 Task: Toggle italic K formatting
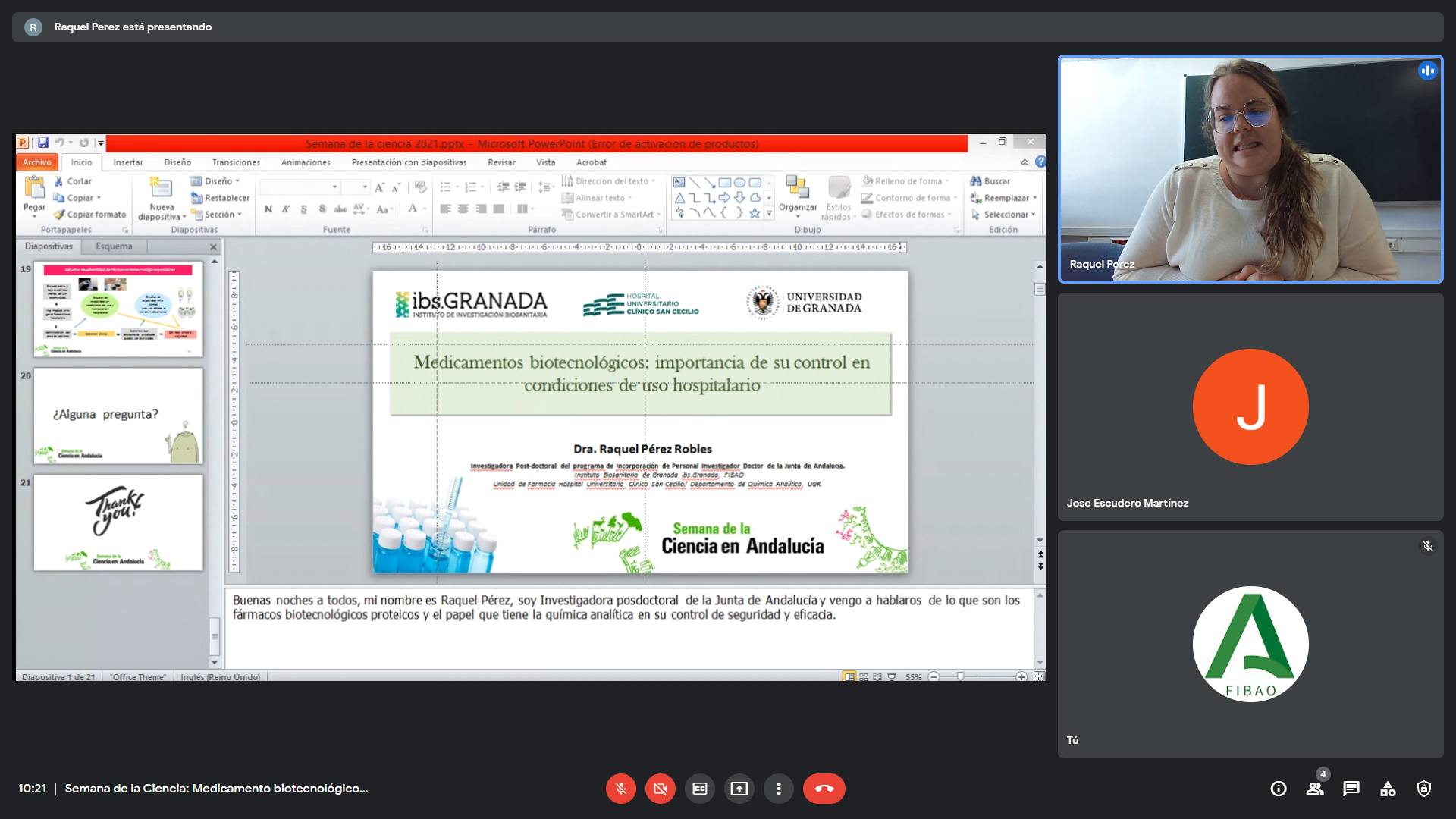[286, 209]
